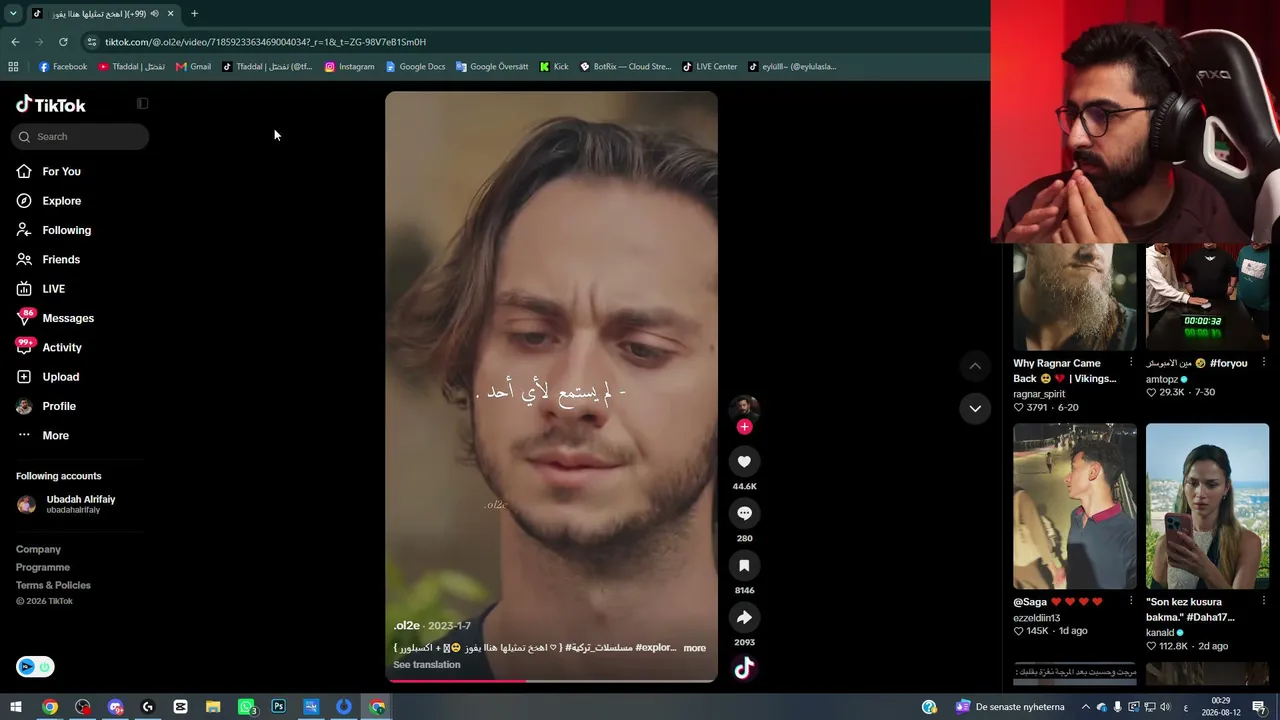
Task: Open the BotRix bookmark
Action: (625, 67)
